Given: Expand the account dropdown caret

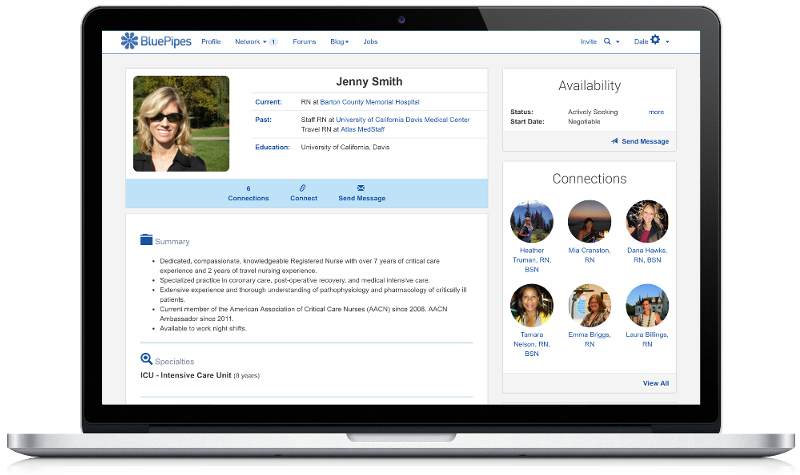Looking at the screenshot, I should (x=667, y=42).
